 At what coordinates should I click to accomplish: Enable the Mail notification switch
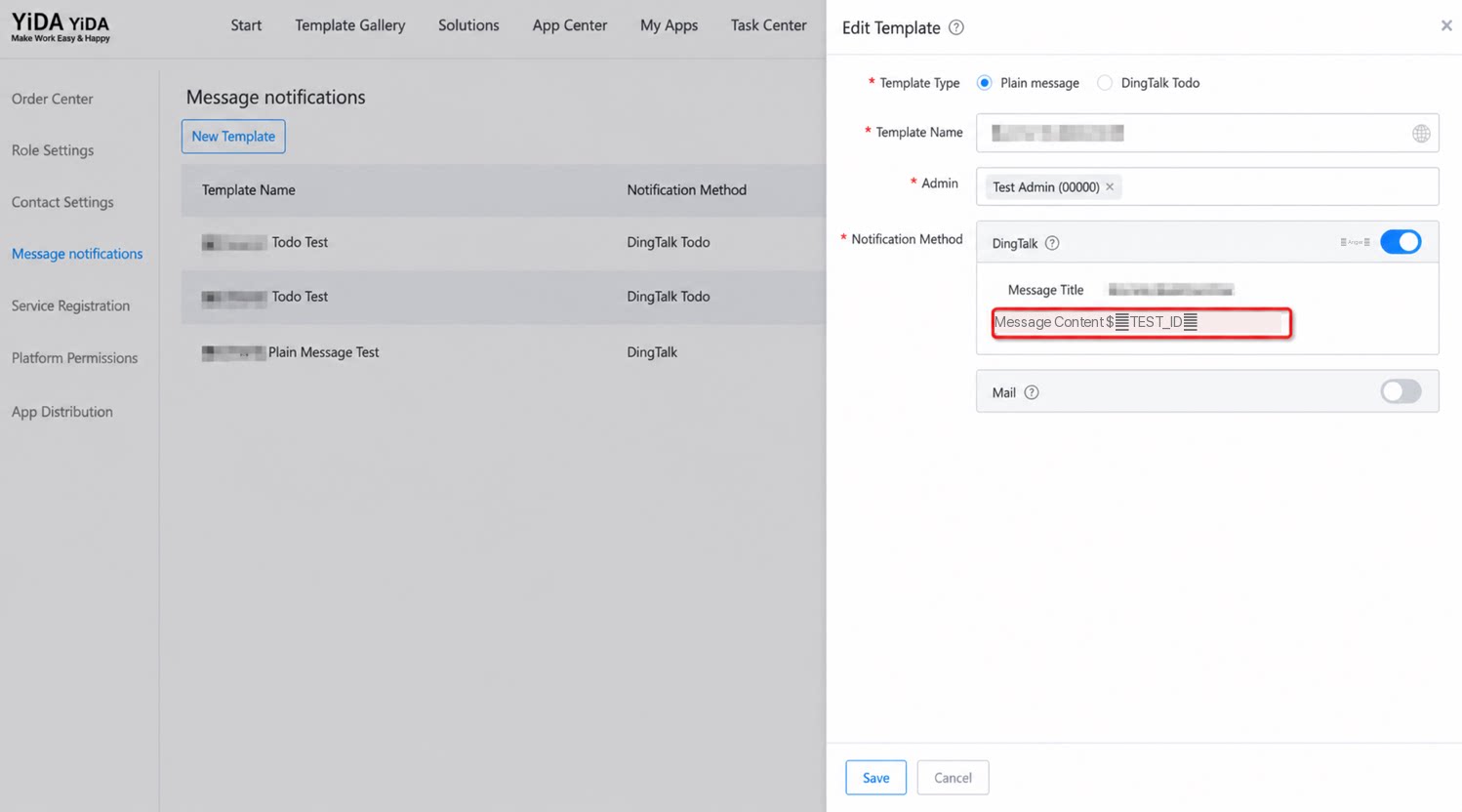click(1401, 391)
